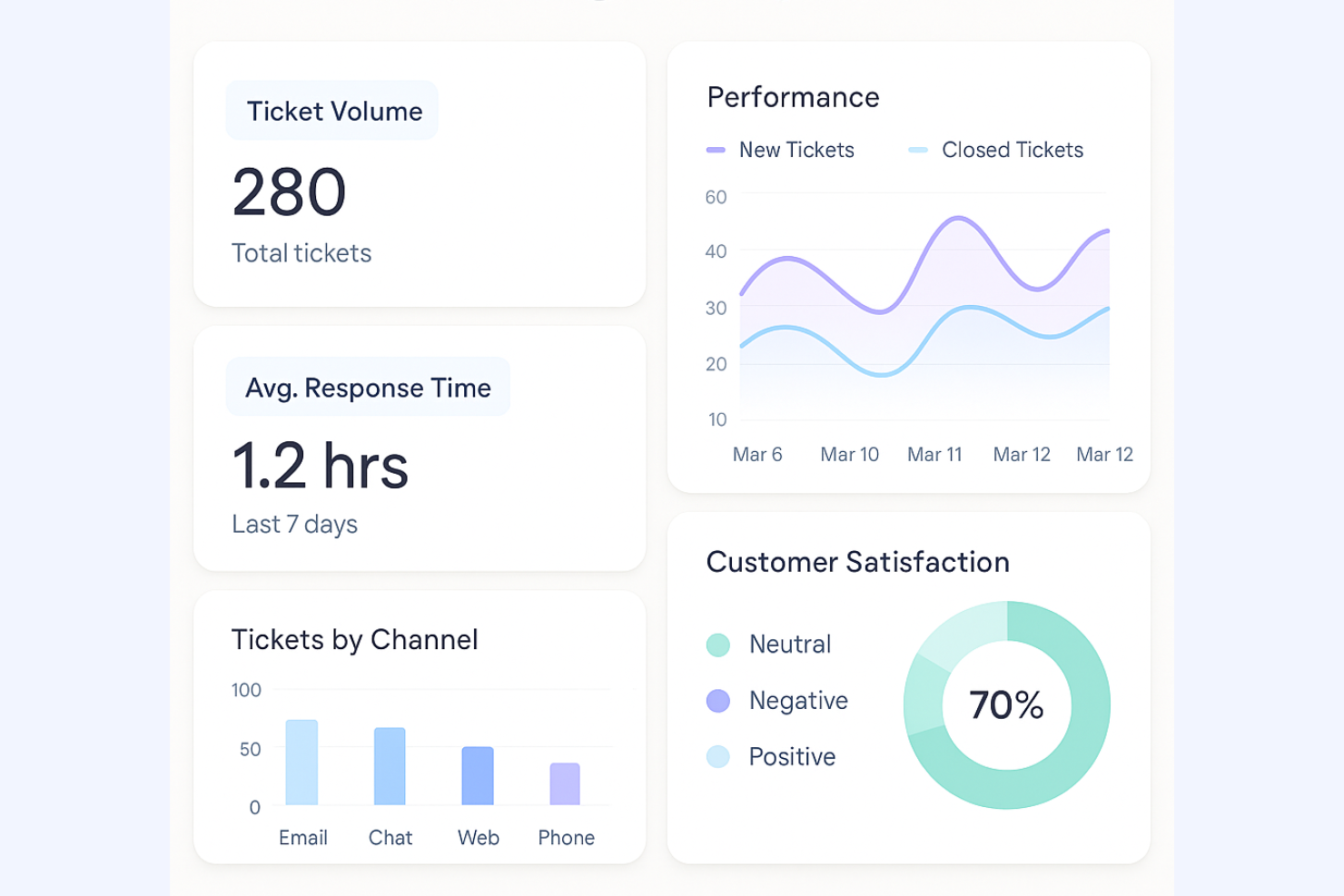Click the "Last 7 days" caption
Screen dimensions: 1344x896
tap(295, 525)
